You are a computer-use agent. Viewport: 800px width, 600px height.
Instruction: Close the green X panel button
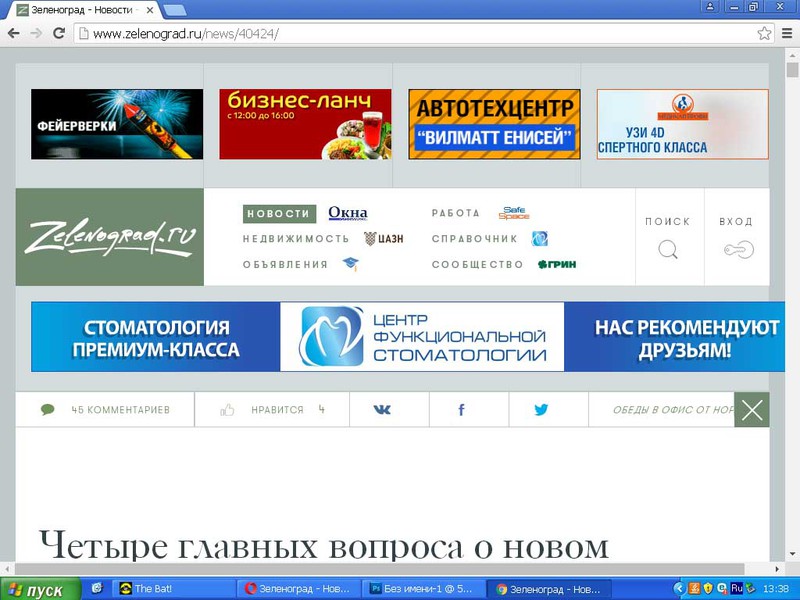tap(752, 410)
